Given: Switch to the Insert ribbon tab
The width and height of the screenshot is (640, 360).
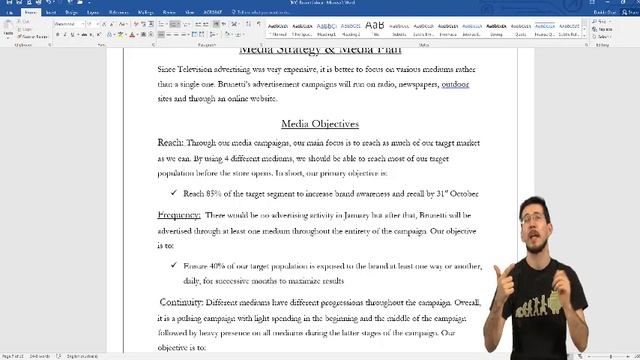Looking at the screenshot, I should (51, 13).
